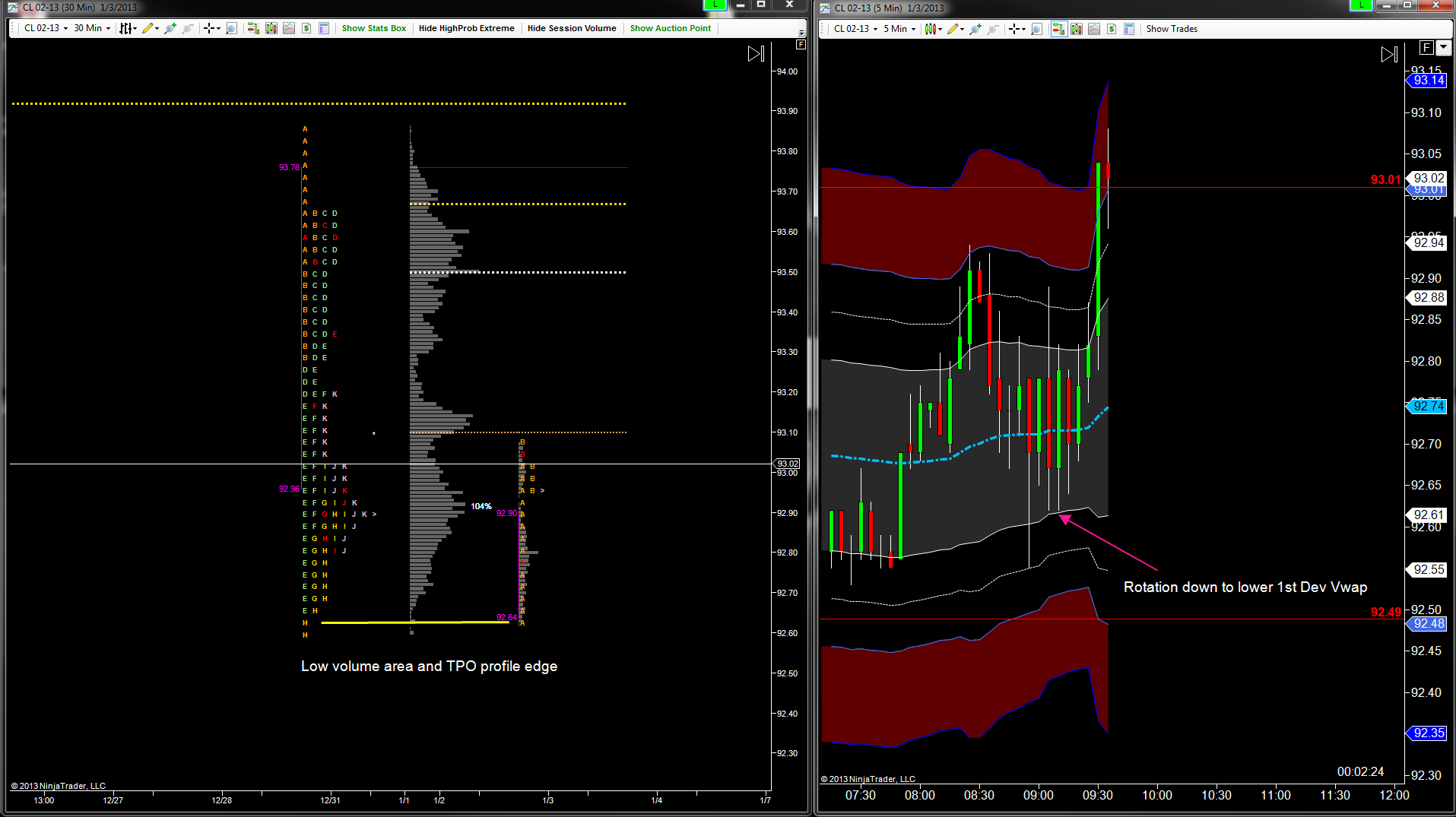Screen dimensions: 1456x817
Task: Click green L link button in 30 Min title bar
Action: tap(715, 5)
